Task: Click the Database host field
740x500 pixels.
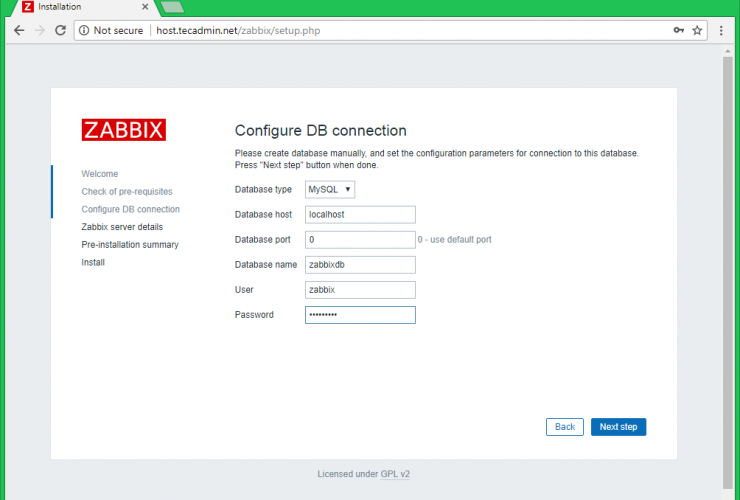Action: (360, 214)
